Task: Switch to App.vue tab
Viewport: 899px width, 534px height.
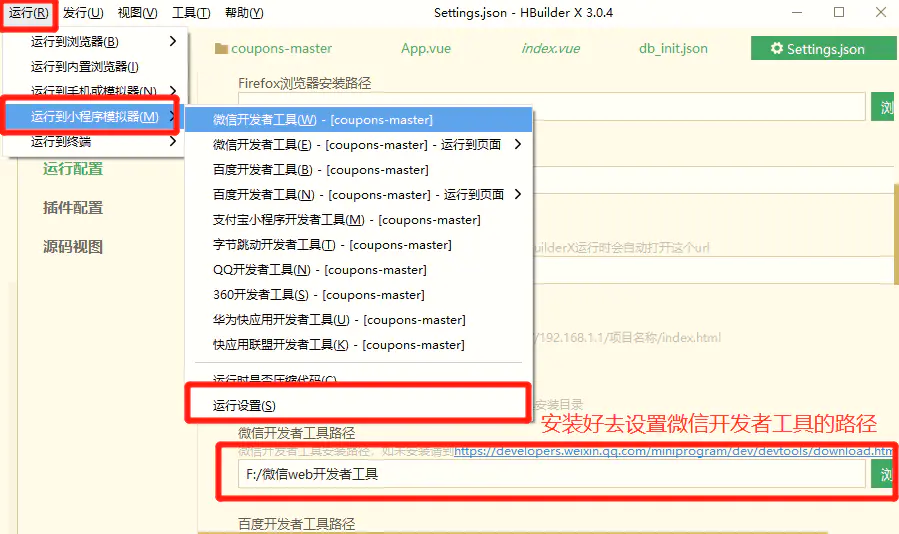Action: (426, 49)
